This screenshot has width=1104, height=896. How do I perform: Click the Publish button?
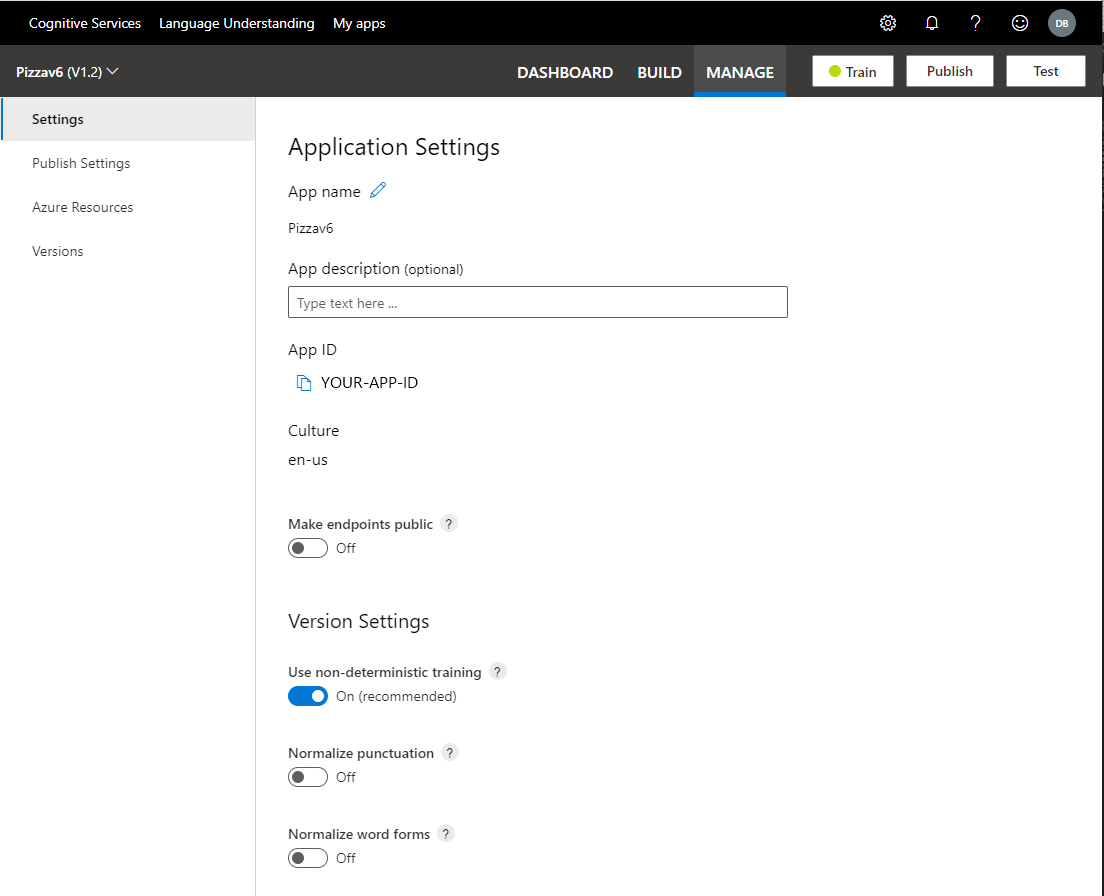(x=948, y=70)
